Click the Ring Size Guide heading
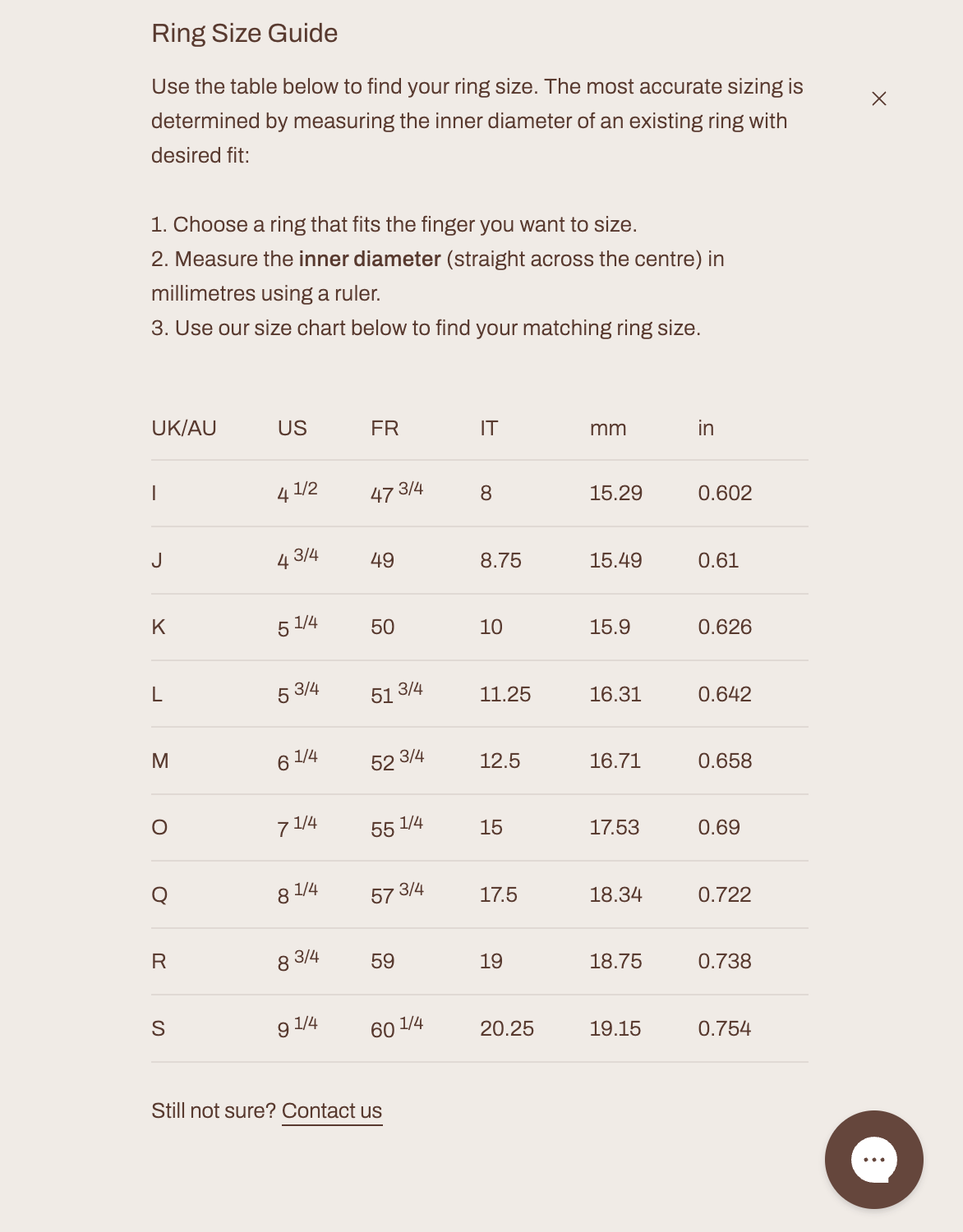This screenshot has height=1232, width=963. click(x=245, y=33)
